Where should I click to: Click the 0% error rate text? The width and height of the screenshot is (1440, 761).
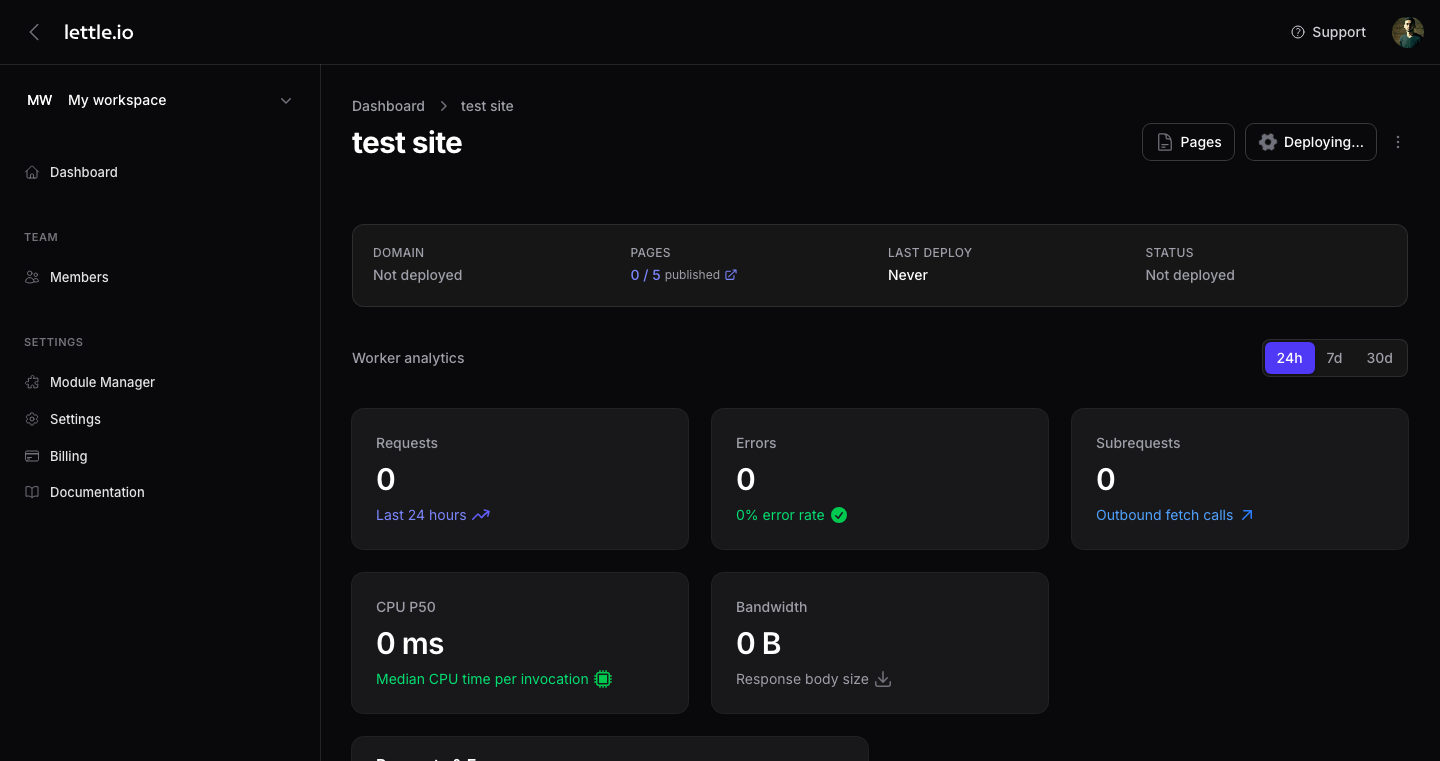click(x=780, y=515)
